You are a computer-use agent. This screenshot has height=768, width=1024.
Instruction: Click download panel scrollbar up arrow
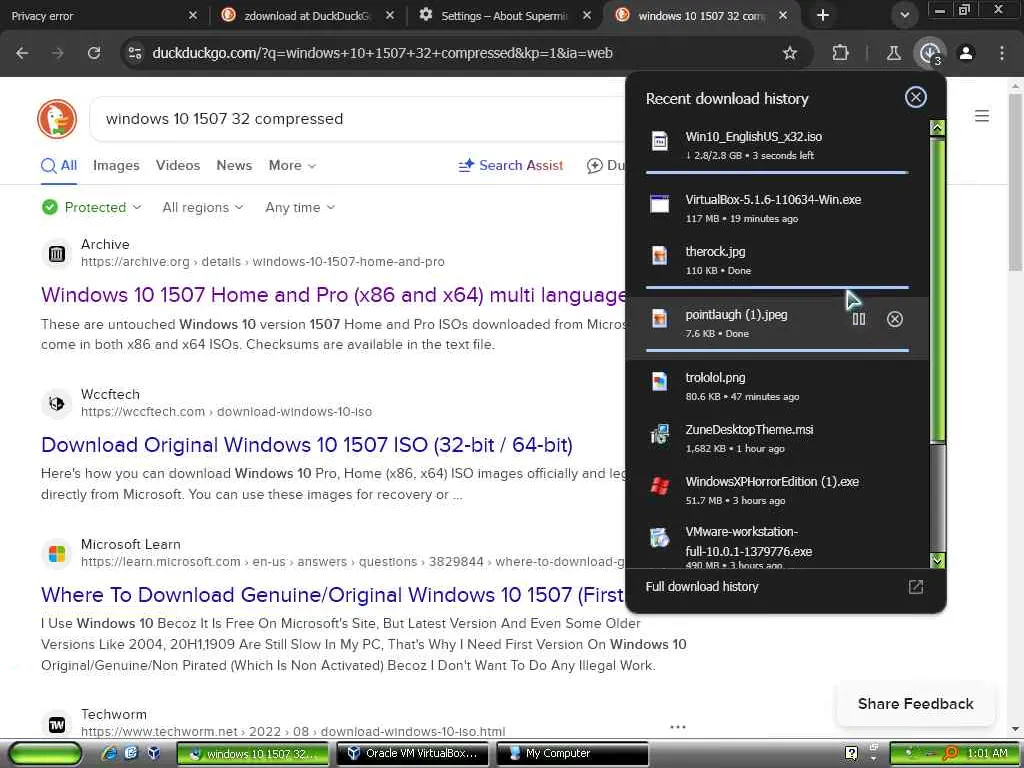pyautogui.click(x=937, y=128)
